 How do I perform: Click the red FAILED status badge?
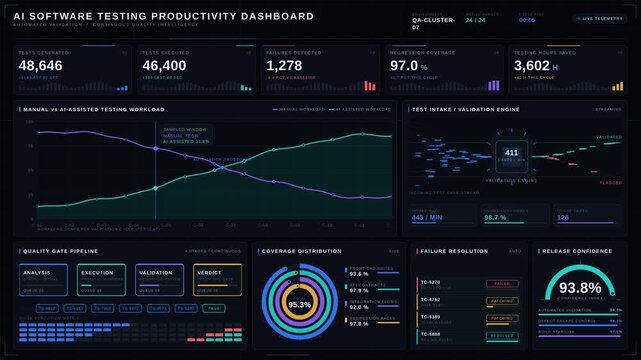(x=502, y=283)
